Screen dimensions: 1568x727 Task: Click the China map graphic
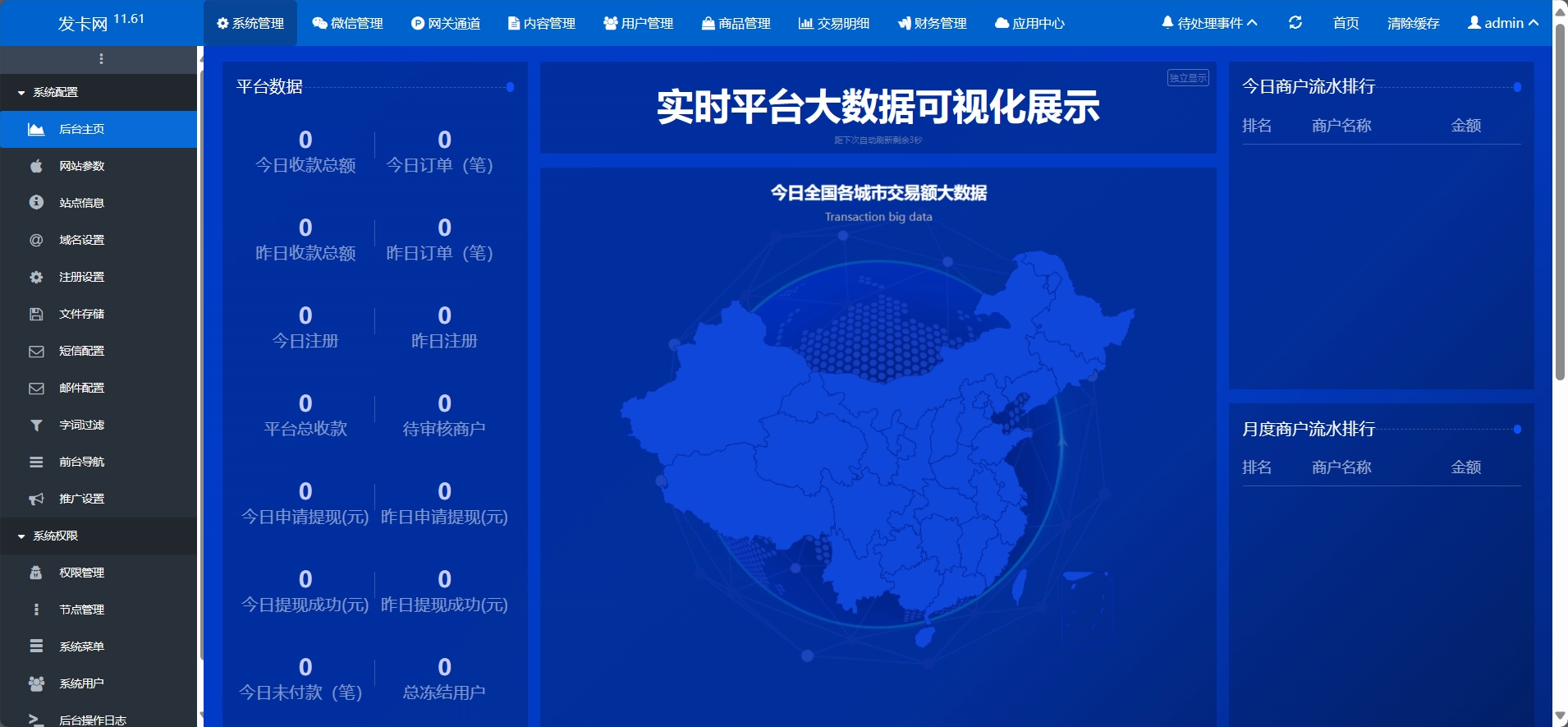877,448
